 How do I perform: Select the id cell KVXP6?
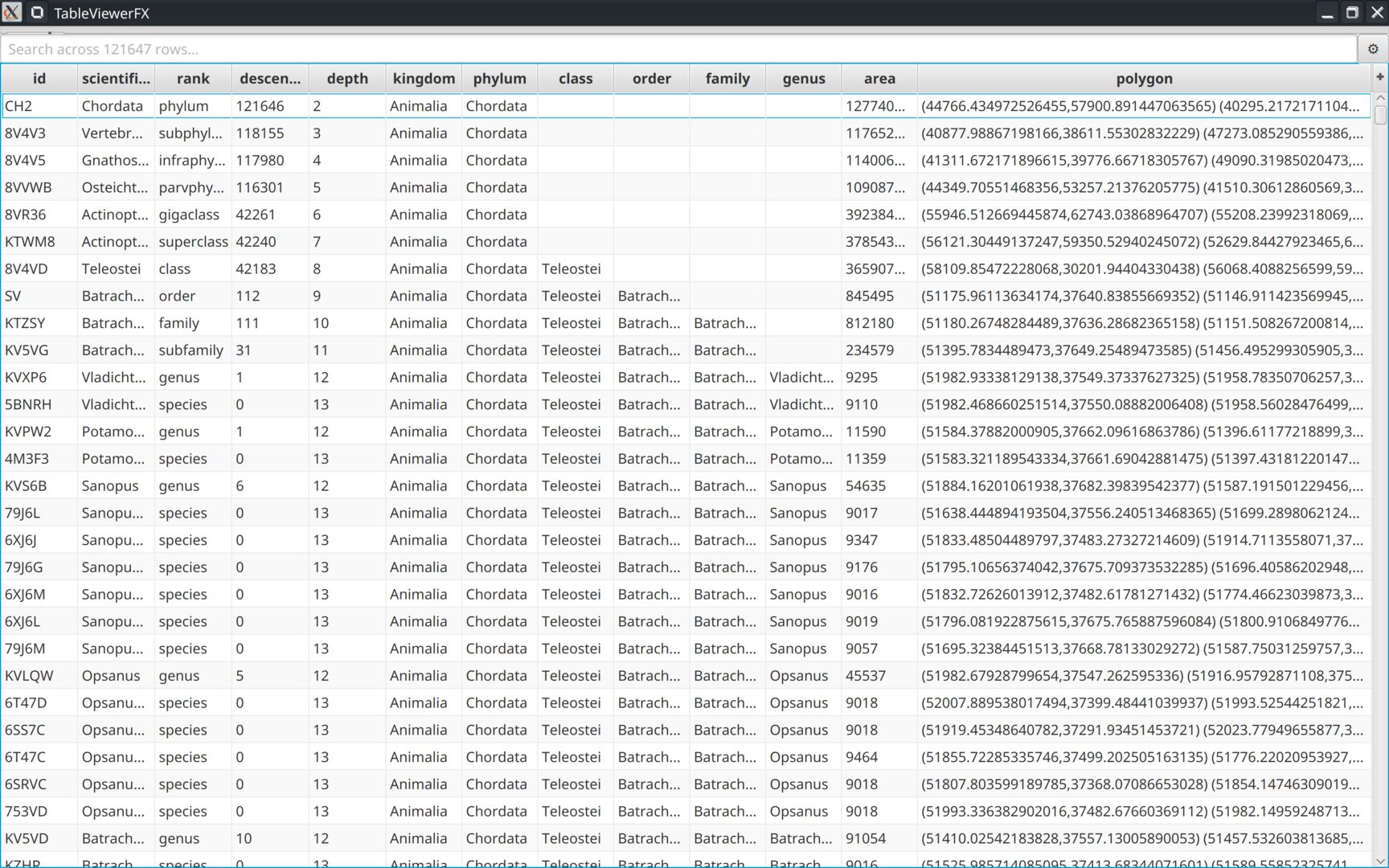tap(39, 378)
